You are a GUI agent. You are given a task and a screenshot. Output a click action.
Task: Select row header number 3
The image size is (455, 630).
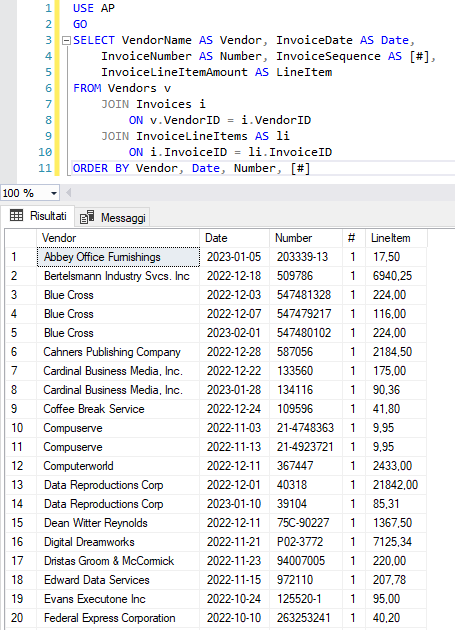21,295
